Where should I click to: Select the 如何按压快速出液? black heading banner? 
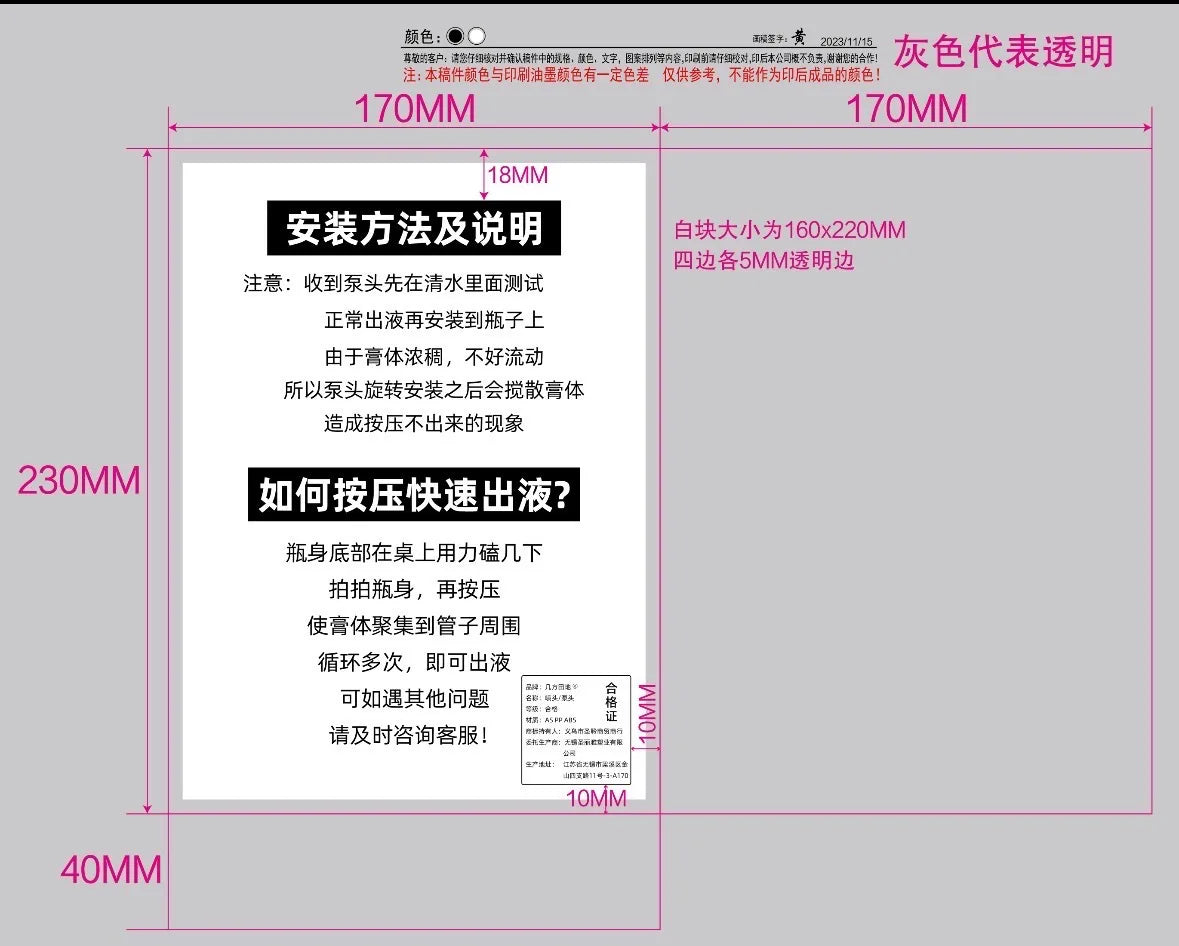(x=413, y=495)
